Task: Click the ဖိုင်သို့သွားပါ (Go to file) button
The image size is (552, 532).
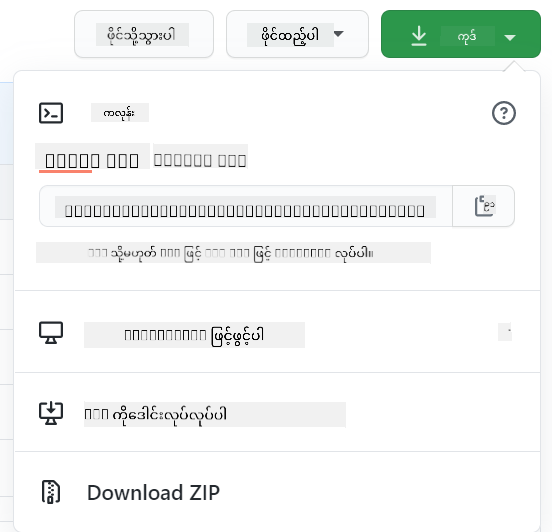Action: click(x=144, y=34)
